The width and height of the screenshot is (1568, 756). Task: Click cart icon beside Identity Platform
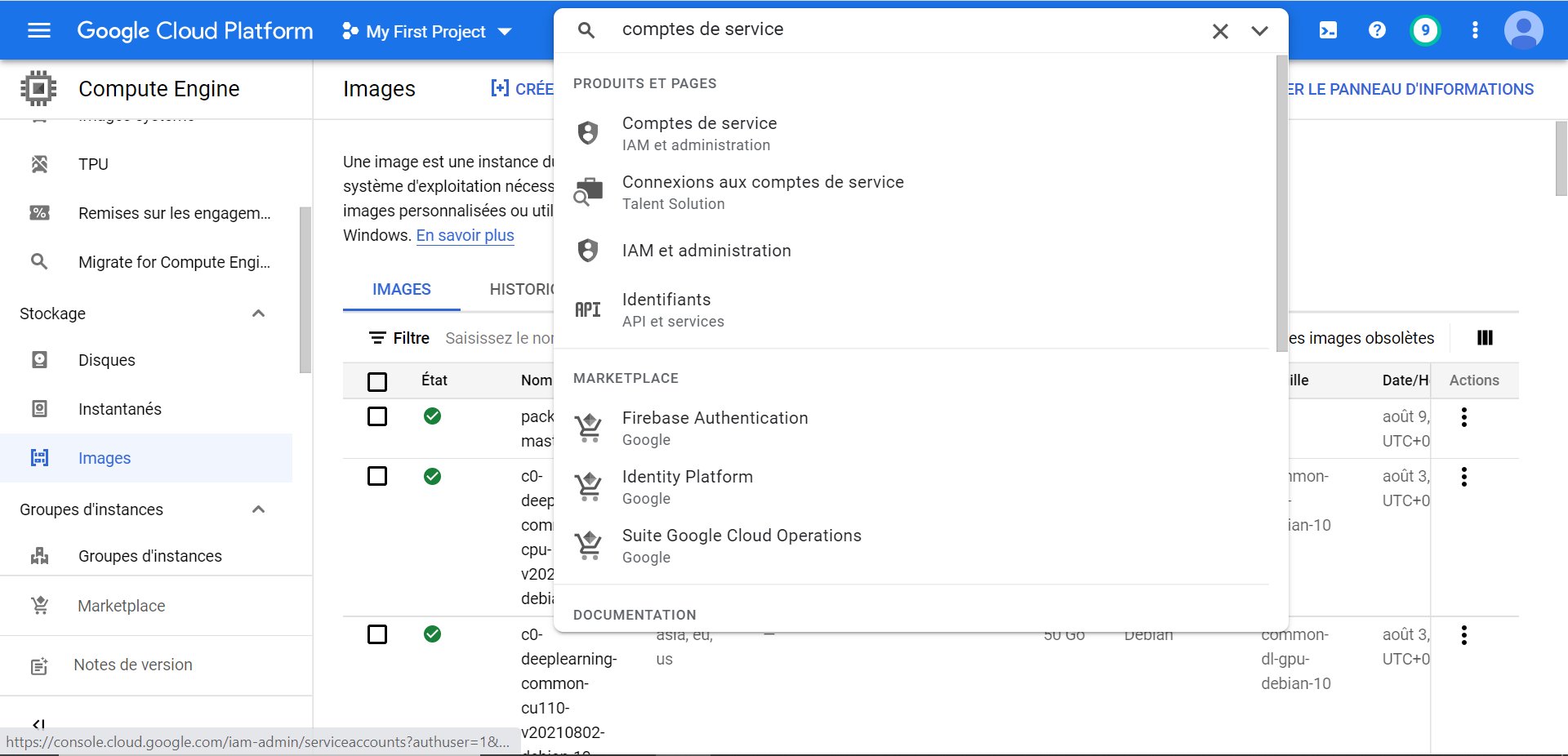pos(588,486)
